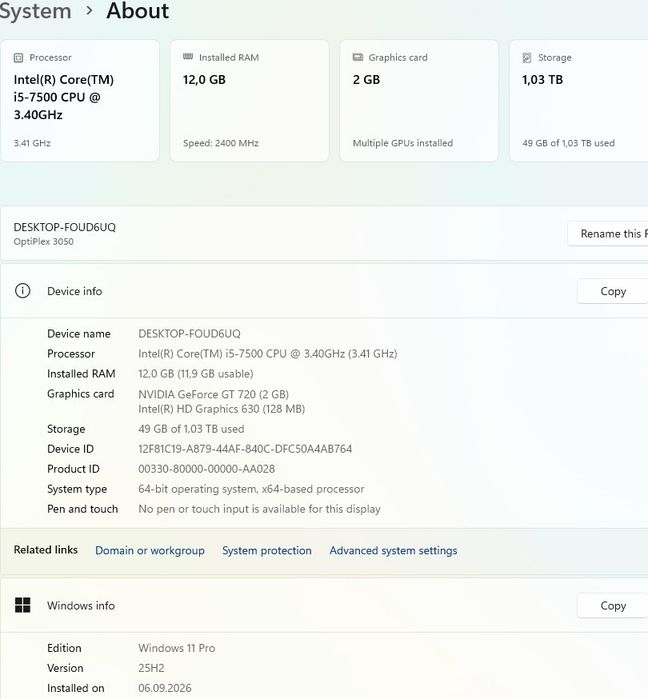648x699 pixels.
Task: Click the 'Pen and touch' row label
Action: (82, 509)
